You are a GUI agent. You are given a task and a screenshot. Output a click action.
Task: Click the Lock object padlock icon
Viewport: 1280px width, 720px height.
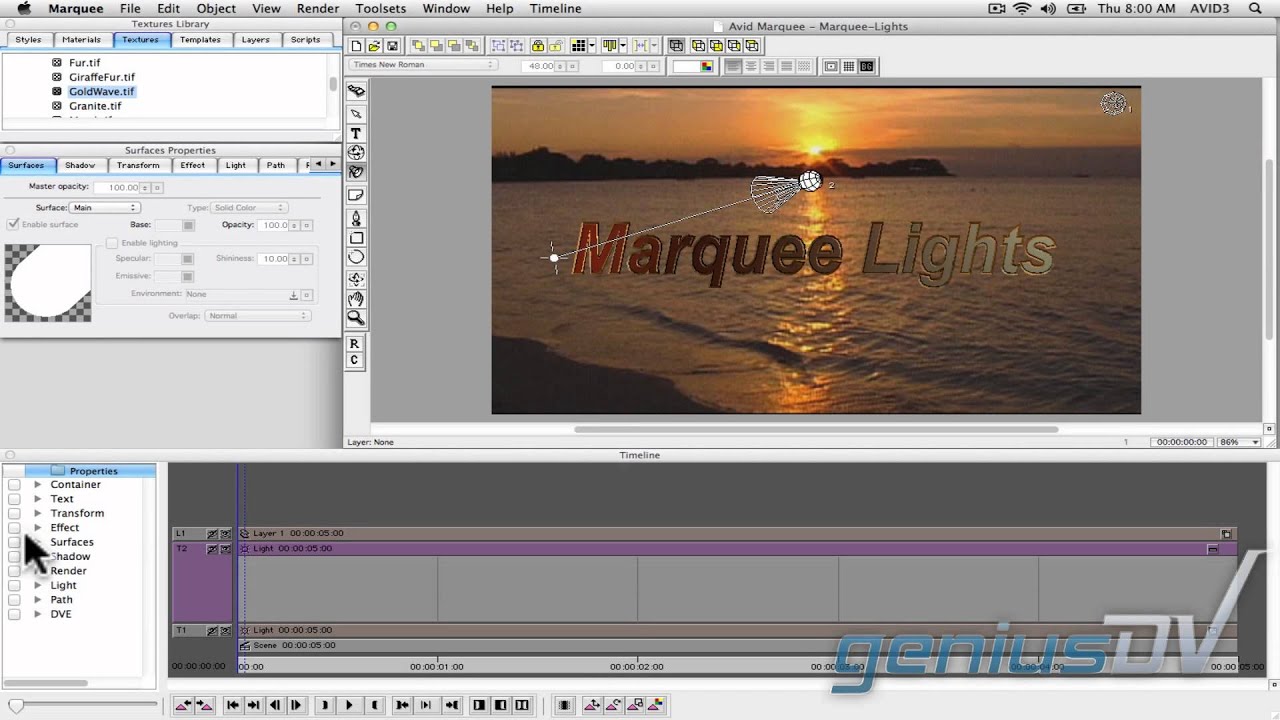[x=538, y=46]
